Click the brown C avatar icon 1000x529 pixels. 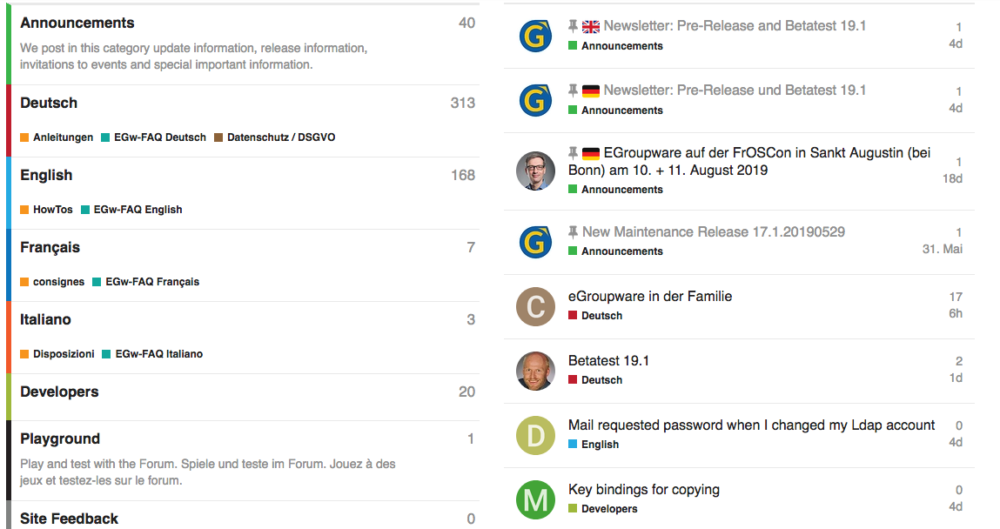536,306
